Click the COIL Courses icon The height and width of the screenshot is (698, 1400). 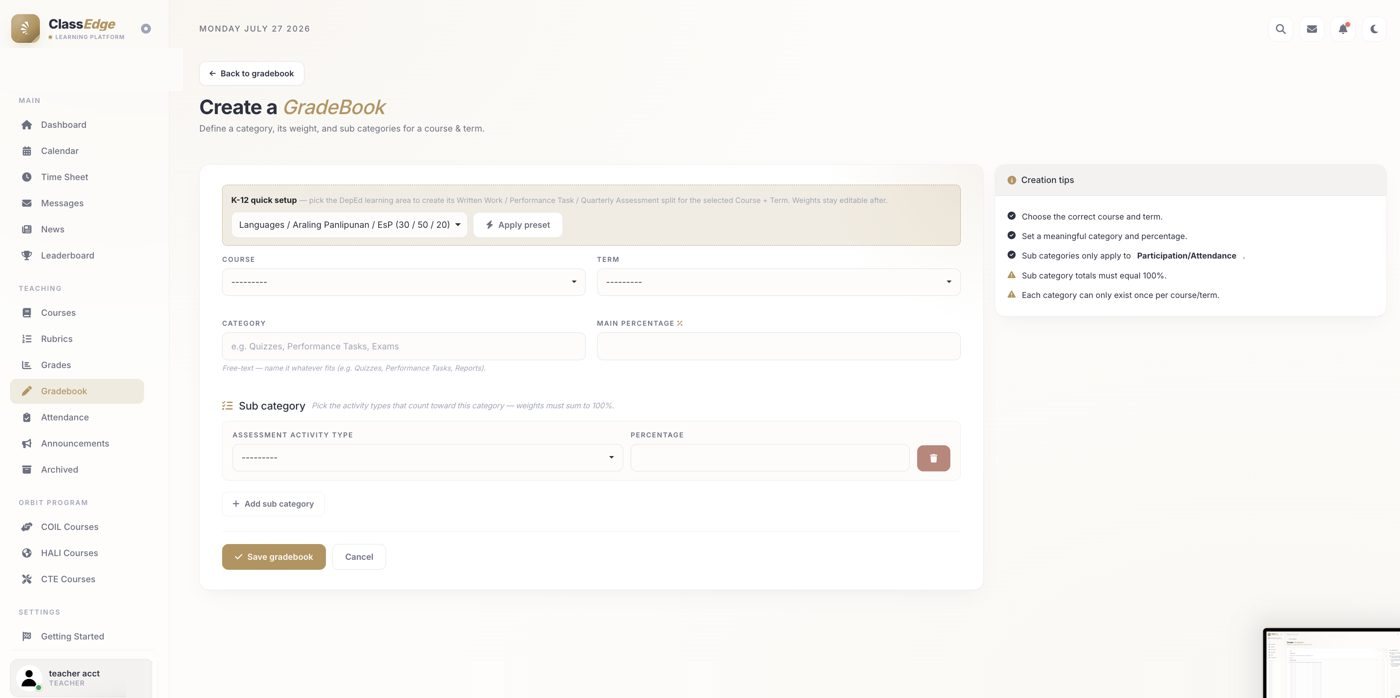point(27,527)
